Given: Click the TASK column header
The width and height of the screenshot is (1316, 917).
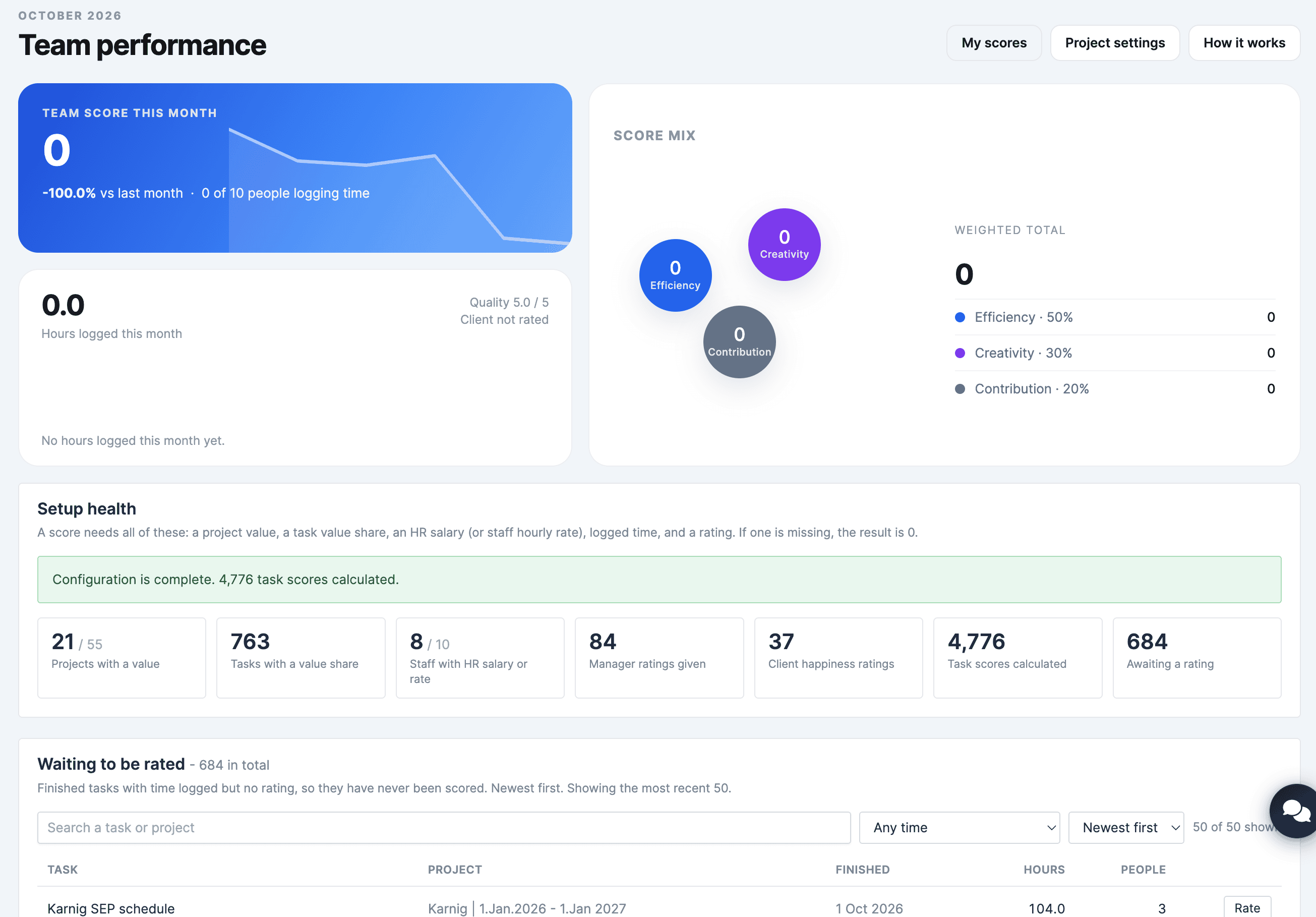Looking at the screenshot, I should 63,870.
